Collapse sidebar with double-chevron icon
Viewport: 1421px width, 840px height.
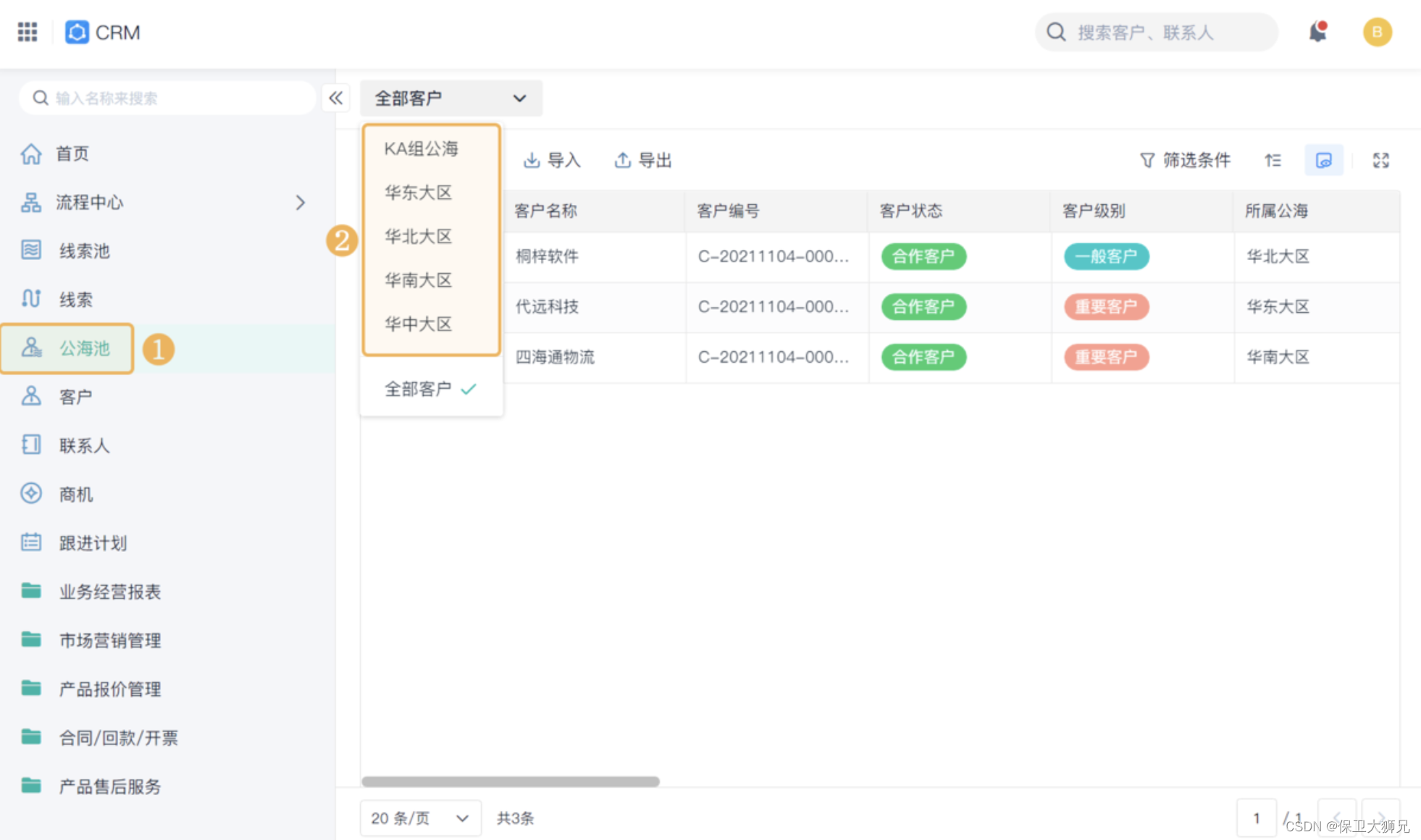[335, 98]
